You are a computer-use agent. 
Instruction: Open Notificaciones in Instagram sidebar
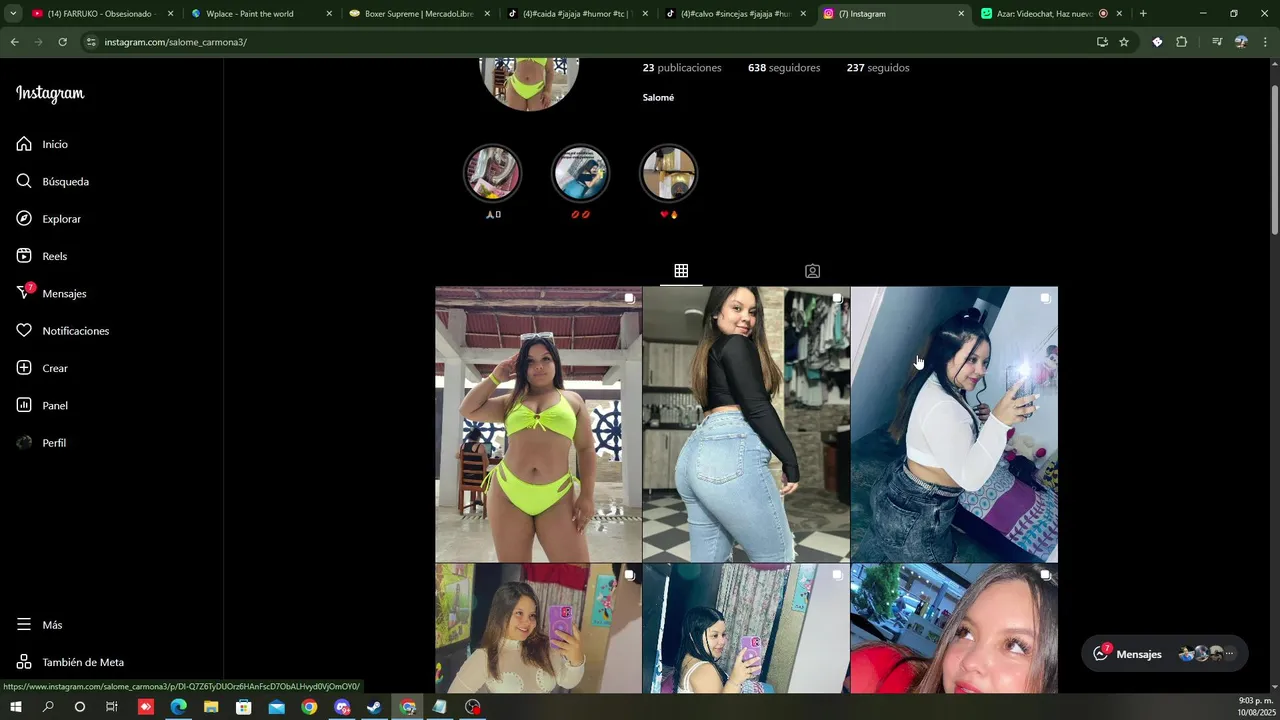62,331
